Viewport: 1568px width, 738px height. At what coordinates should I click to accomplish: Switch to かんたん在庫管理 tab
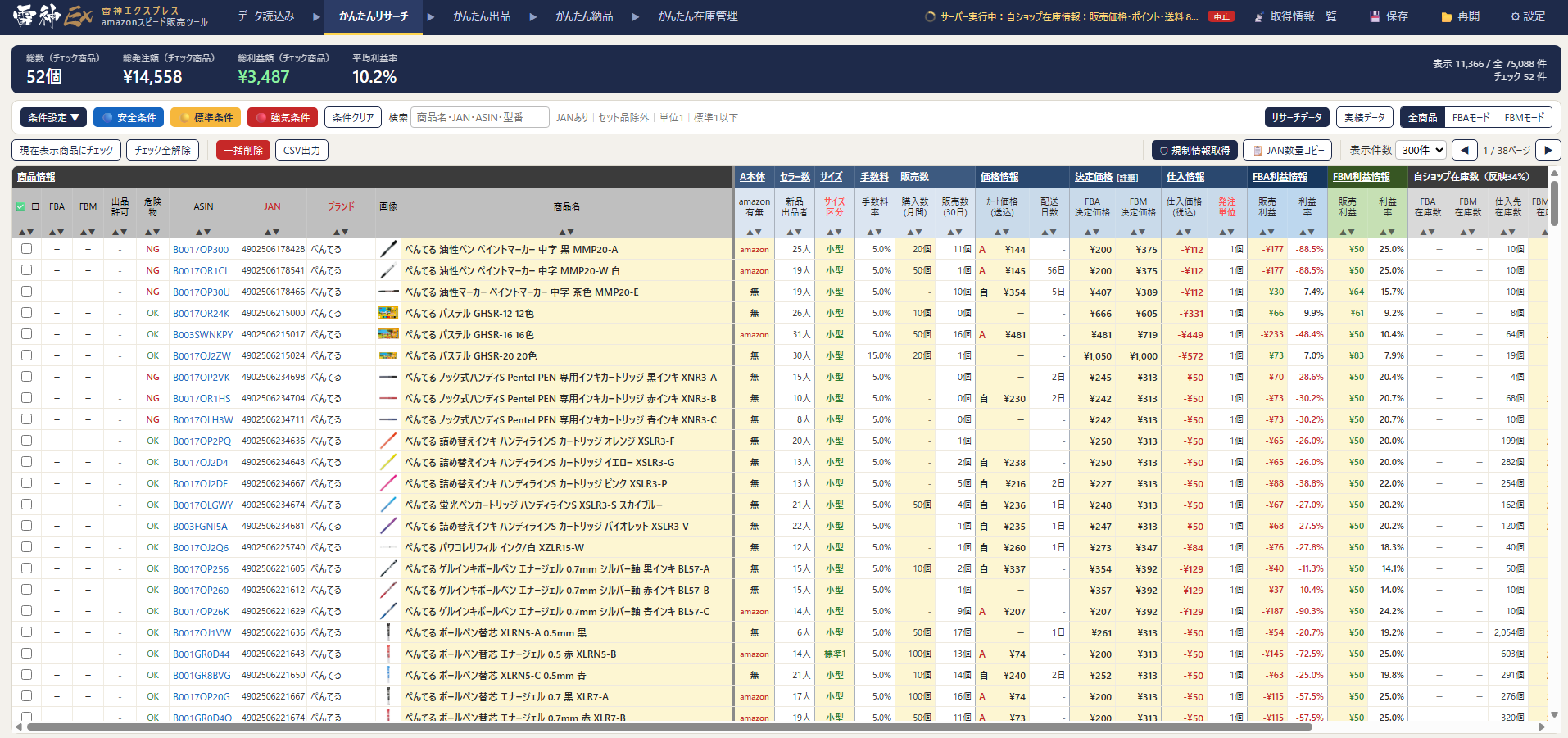(x=698, y=16)
